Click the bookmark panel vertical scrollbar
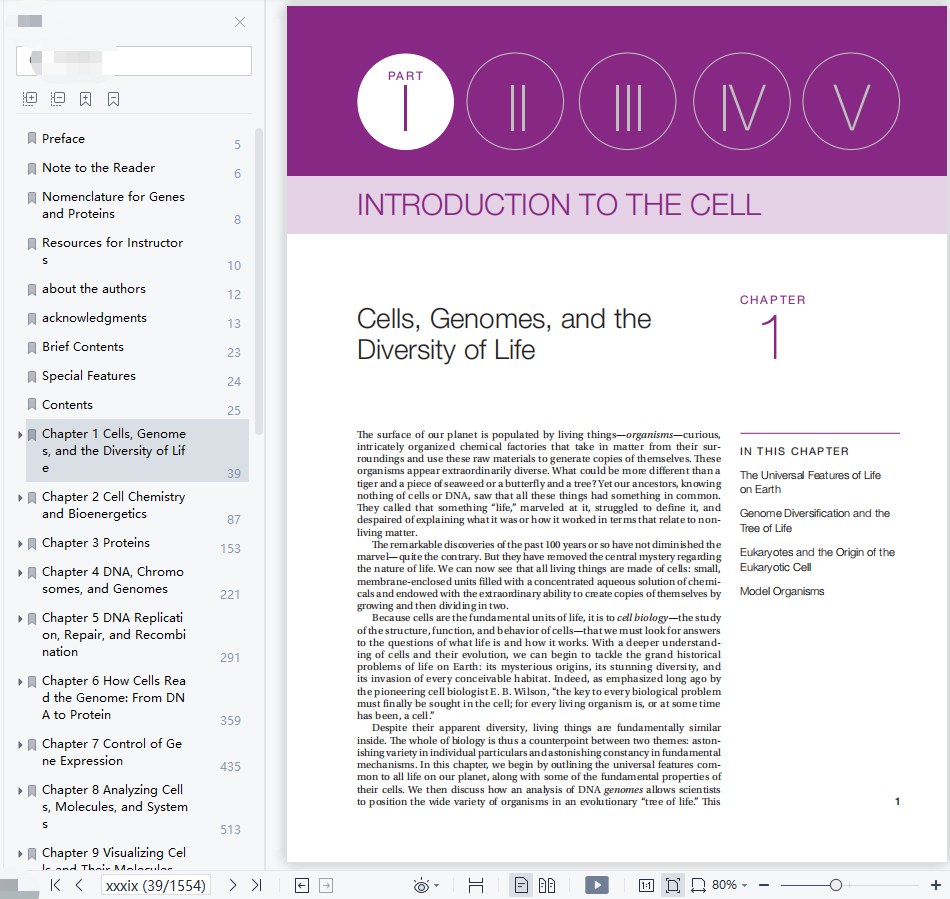 [x=259, y=280]
